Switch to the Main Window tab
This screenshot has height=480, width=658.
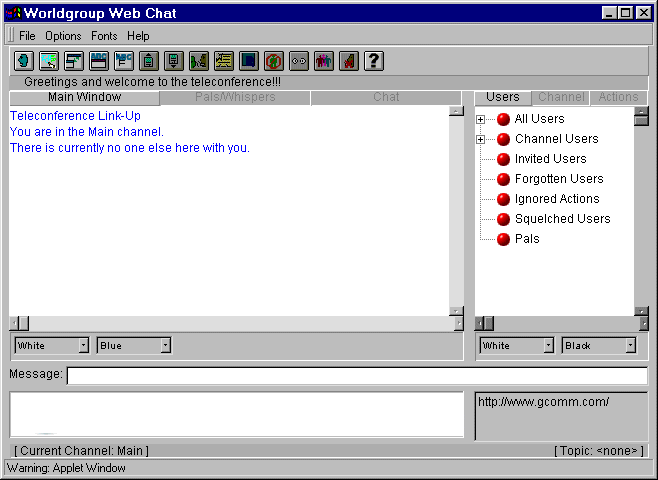[84, 98]
